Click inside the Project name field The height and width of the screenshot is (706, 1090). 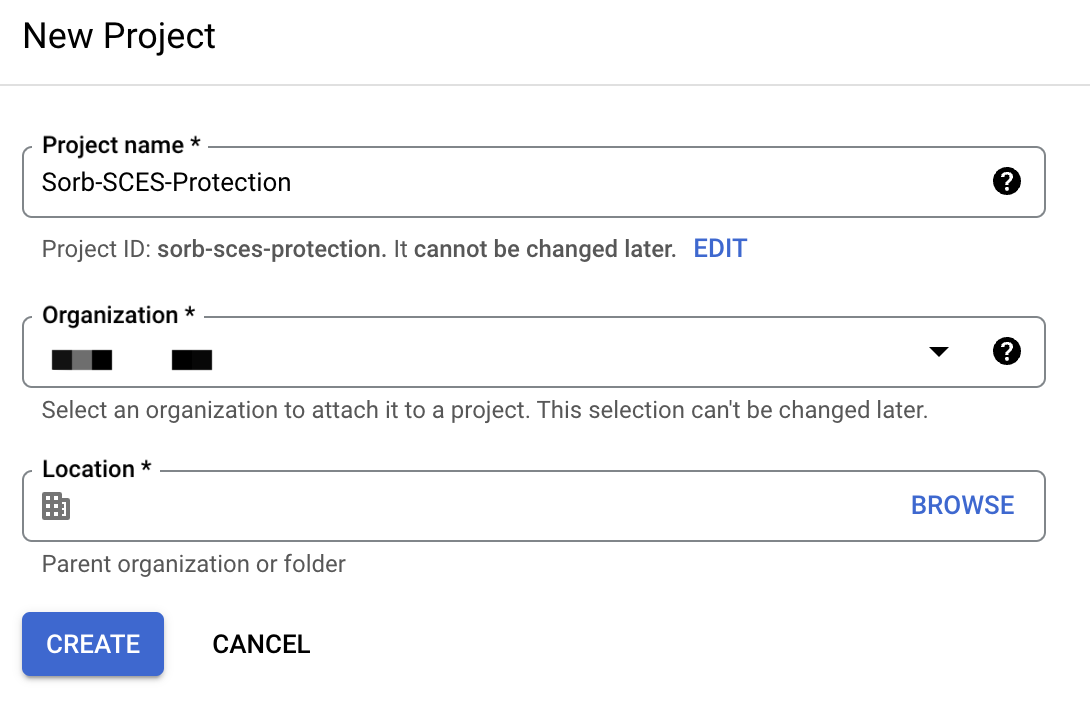coord(300,182)
